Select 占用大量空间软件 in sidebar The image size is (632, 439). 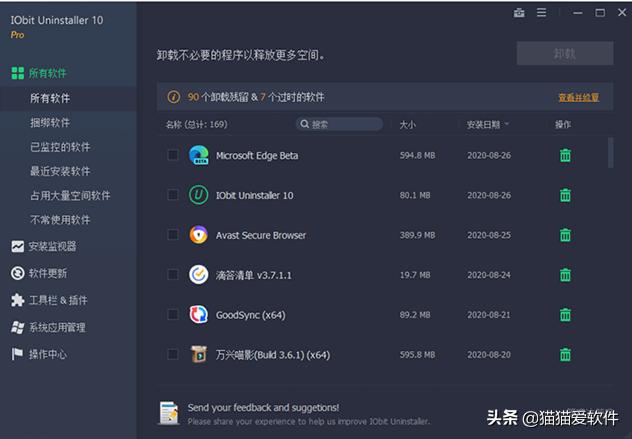click(70, 196)
